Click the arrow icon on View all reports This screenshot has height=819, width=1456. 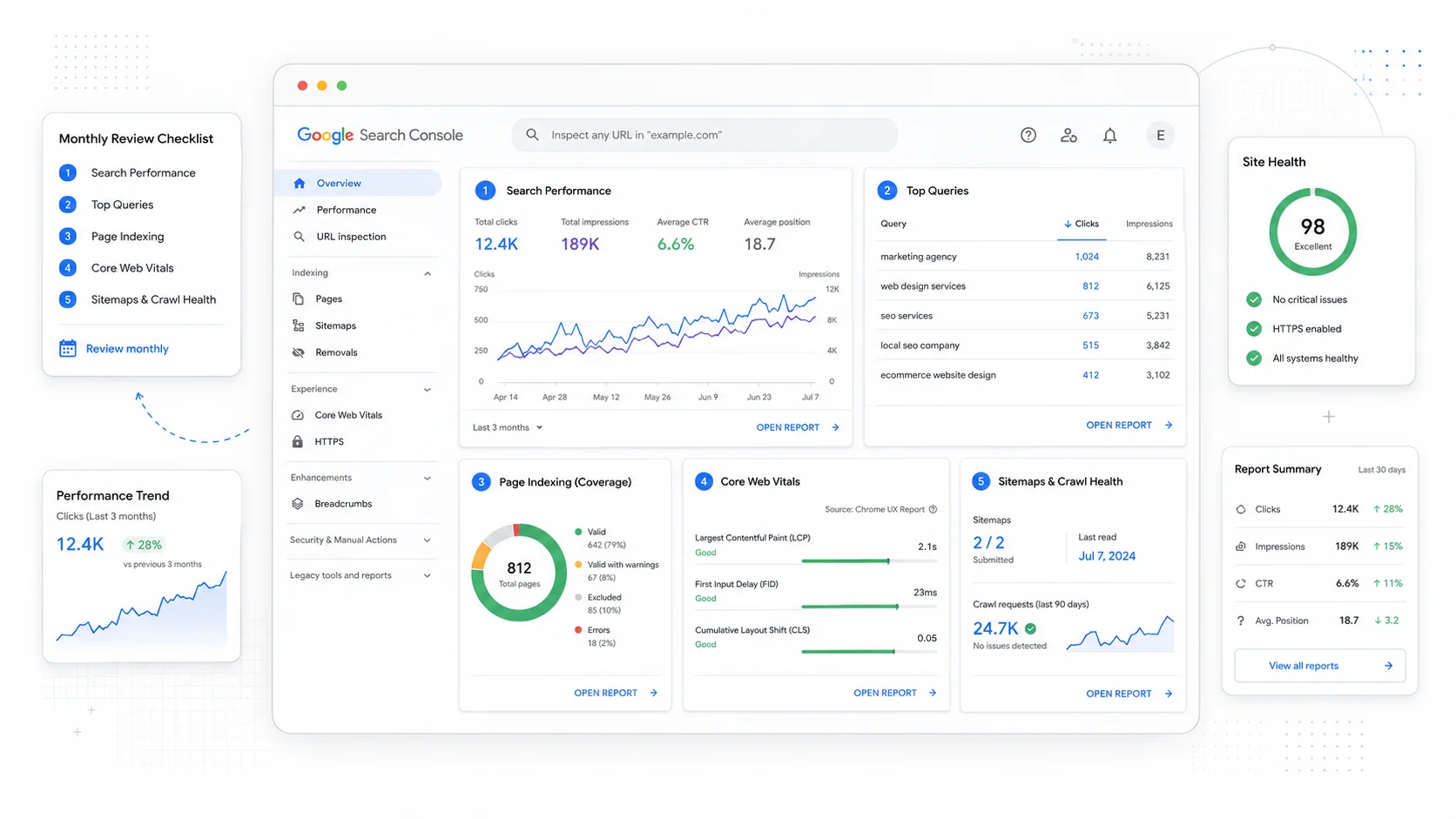(x=1388, y=666)
